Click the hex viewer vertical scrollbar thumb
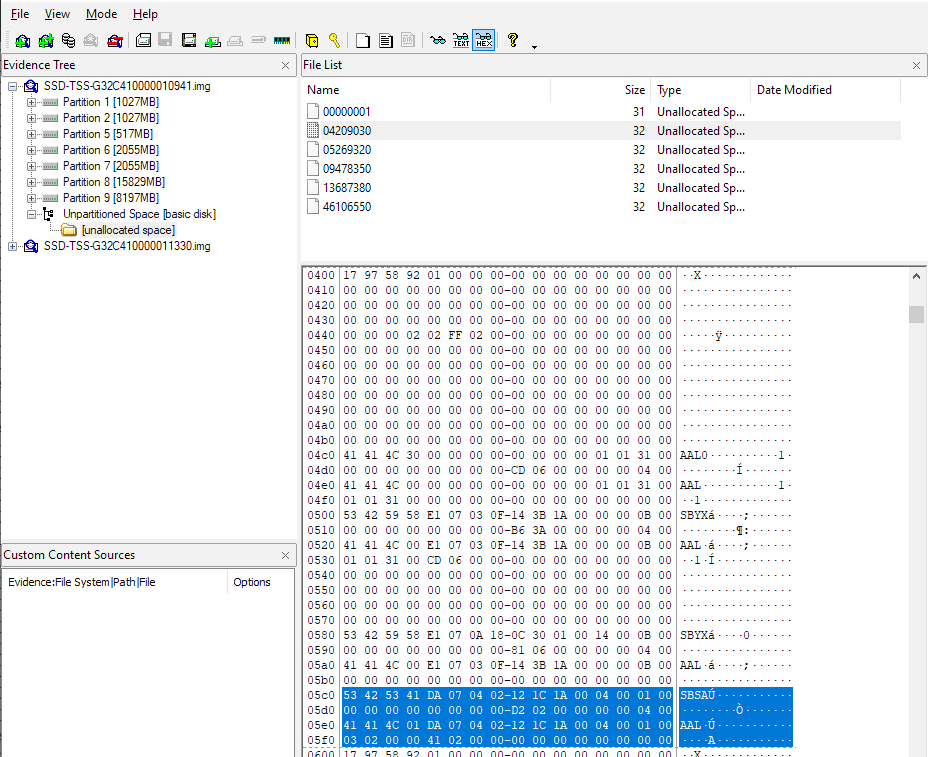This screenshot has height=757, width=928. (916, 315)
